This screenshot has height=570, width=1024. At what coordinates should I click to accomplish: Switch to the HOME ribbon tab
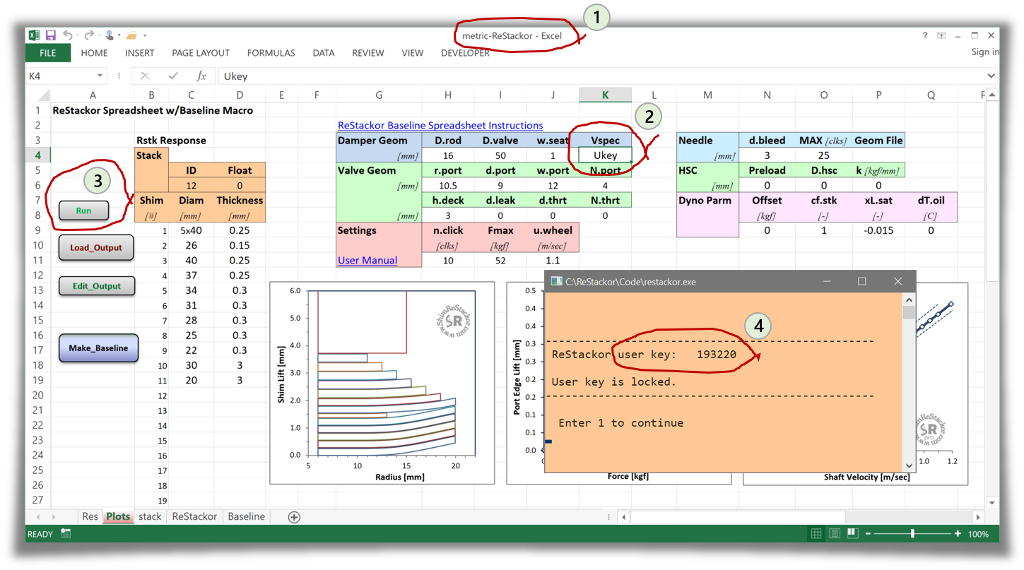coord(94,53)
